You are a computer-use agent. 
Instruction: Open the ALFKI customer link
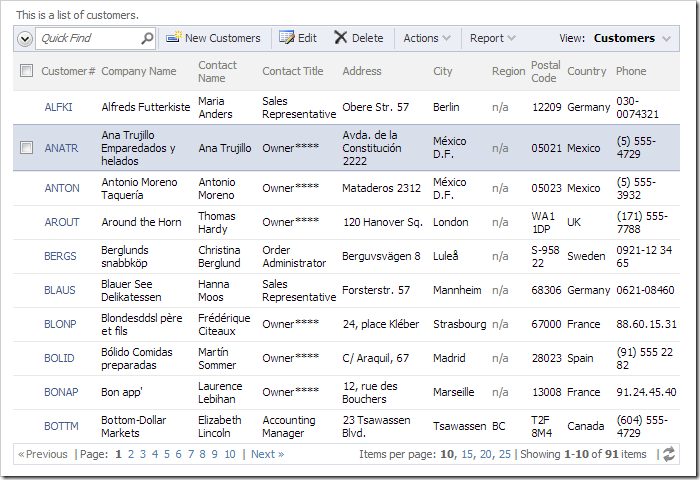pos(58,107)
